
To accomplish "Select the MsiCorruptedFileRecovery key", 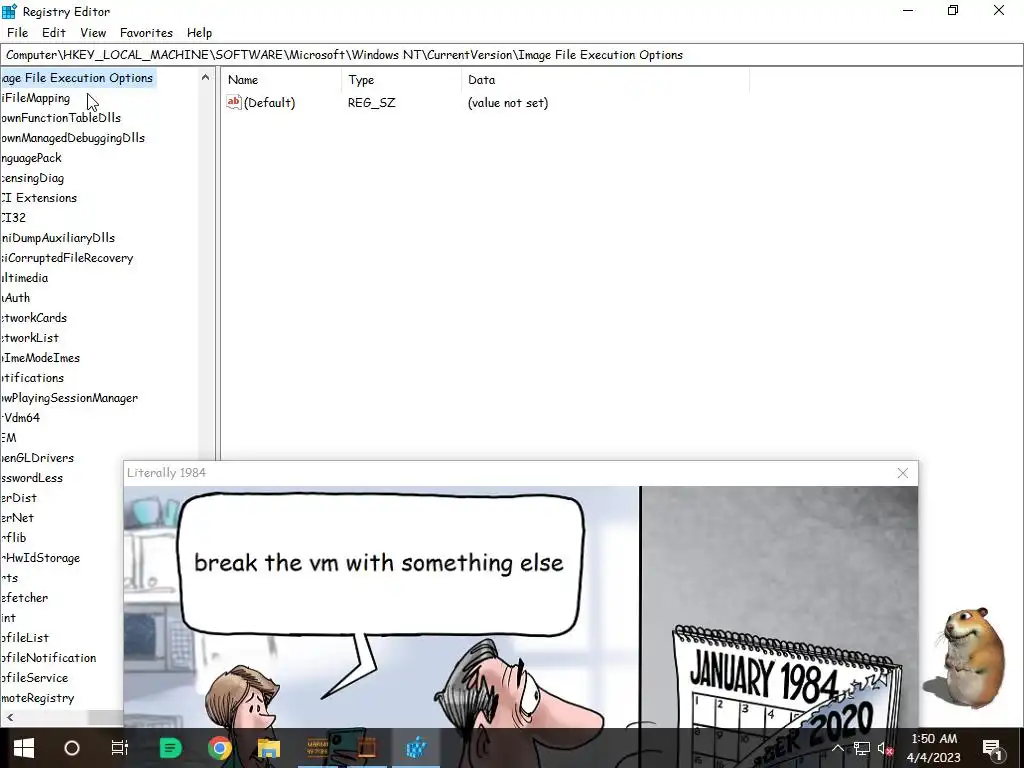I will 67,258.
